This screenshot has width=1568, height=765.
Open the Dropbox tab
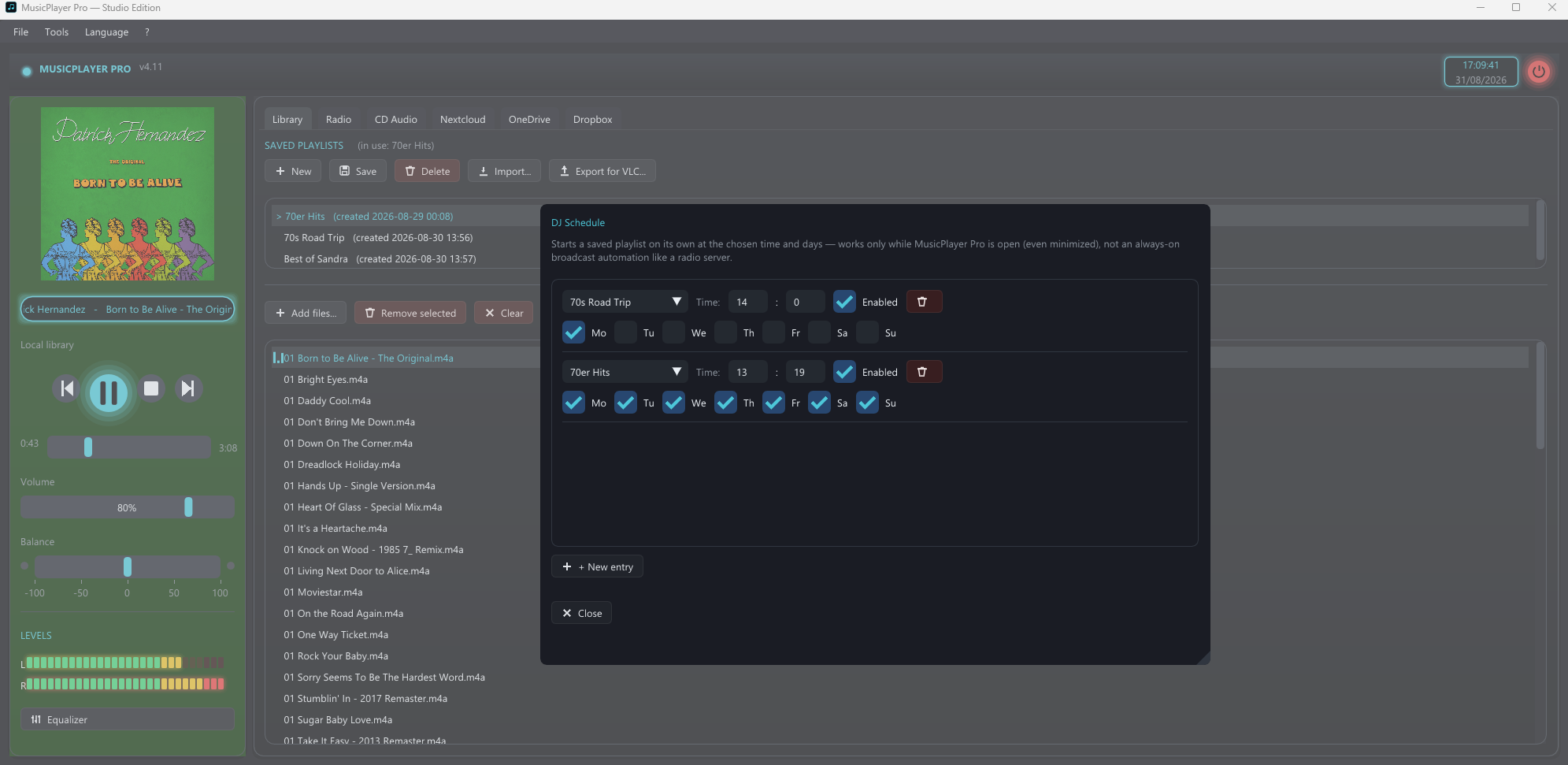point(592,120)
